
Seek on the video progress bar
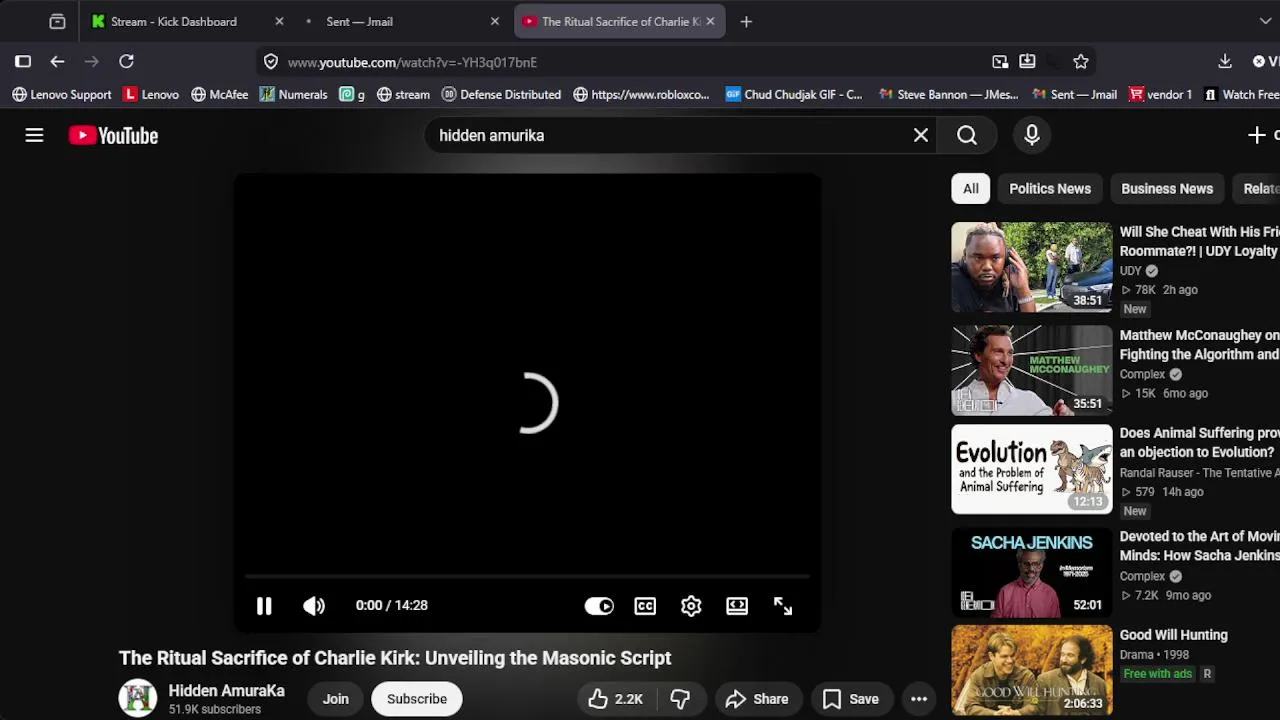coord(527,577)
